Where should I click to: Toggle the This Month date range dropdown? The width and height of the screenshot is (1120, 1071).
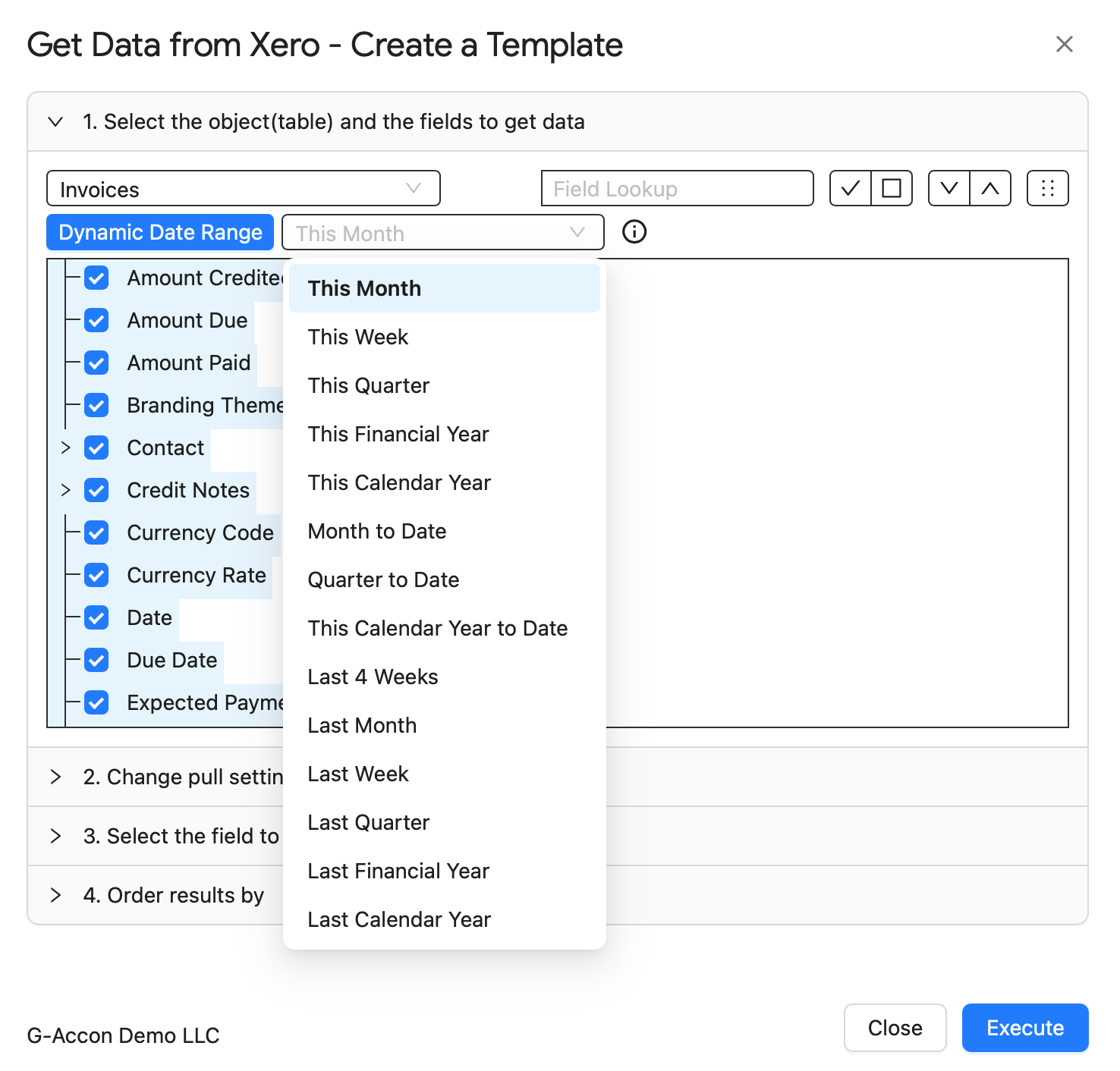443,232
